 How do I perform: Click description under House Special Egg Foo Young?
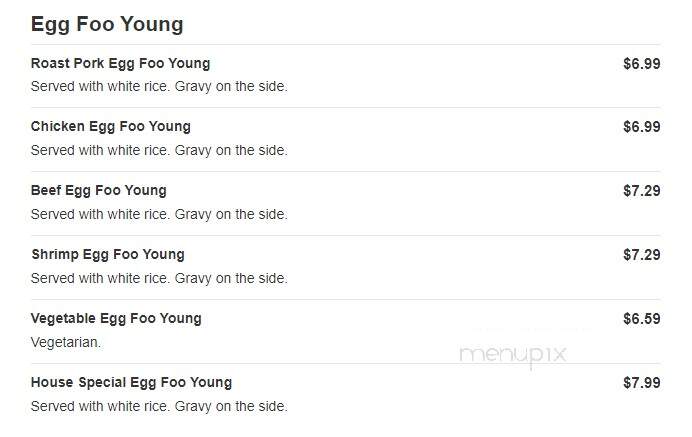(x=159, y=407)
